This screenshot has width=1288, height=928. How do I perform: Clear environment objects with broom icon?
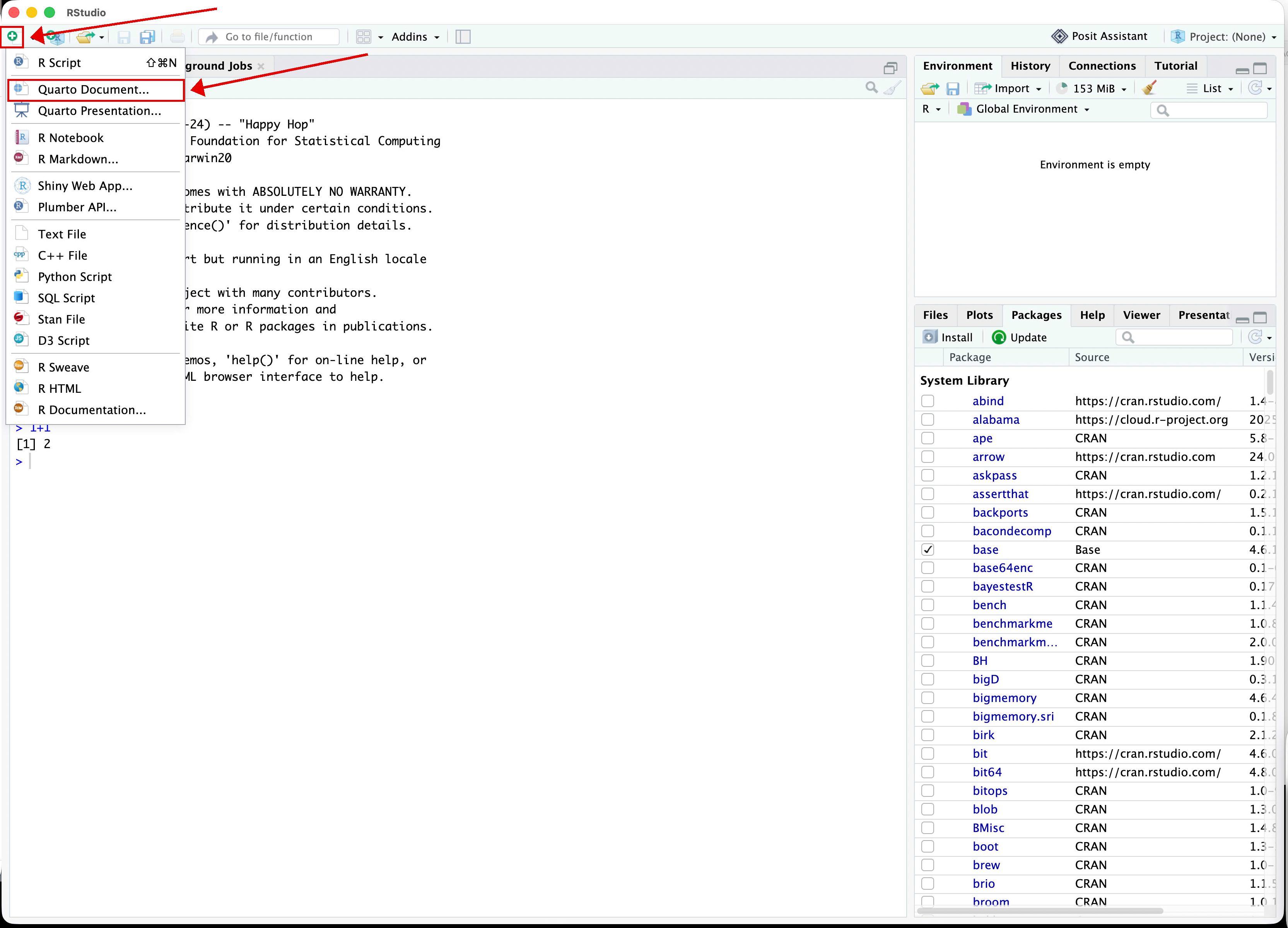tap(1149, 88)
